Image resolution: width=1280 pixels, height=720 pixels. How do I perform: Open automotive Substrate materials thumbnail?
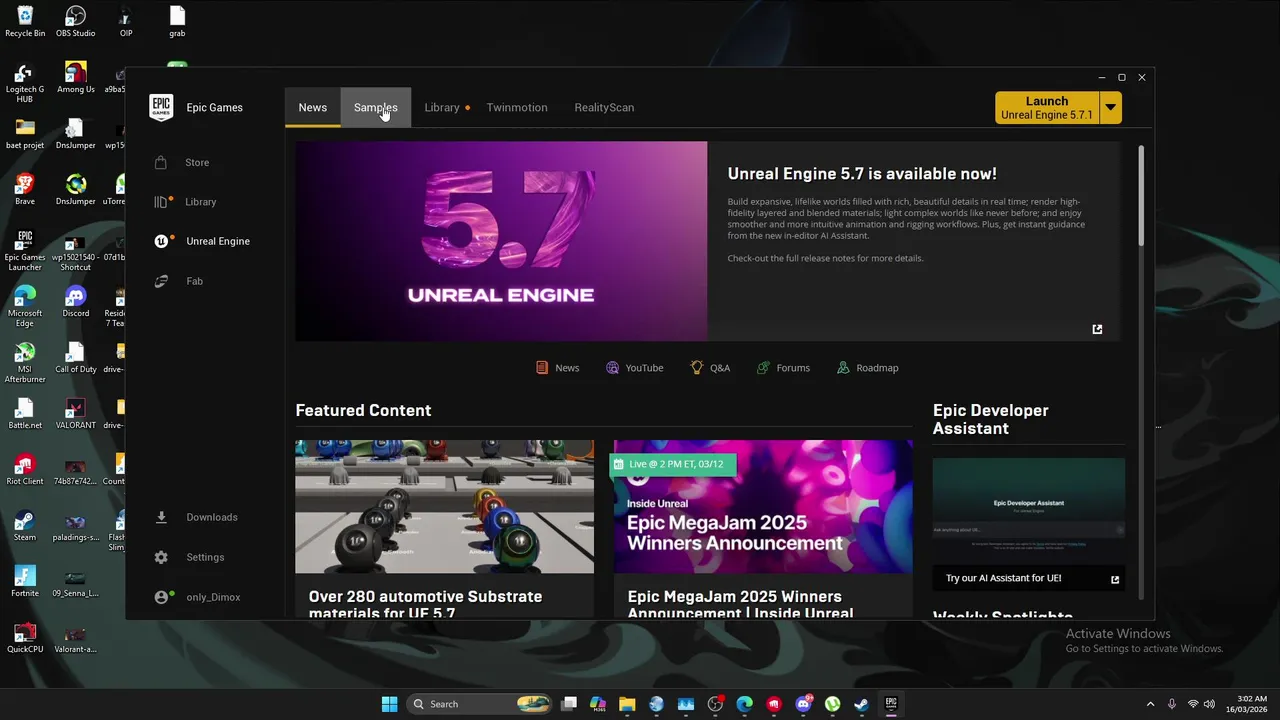click(444, 507)
